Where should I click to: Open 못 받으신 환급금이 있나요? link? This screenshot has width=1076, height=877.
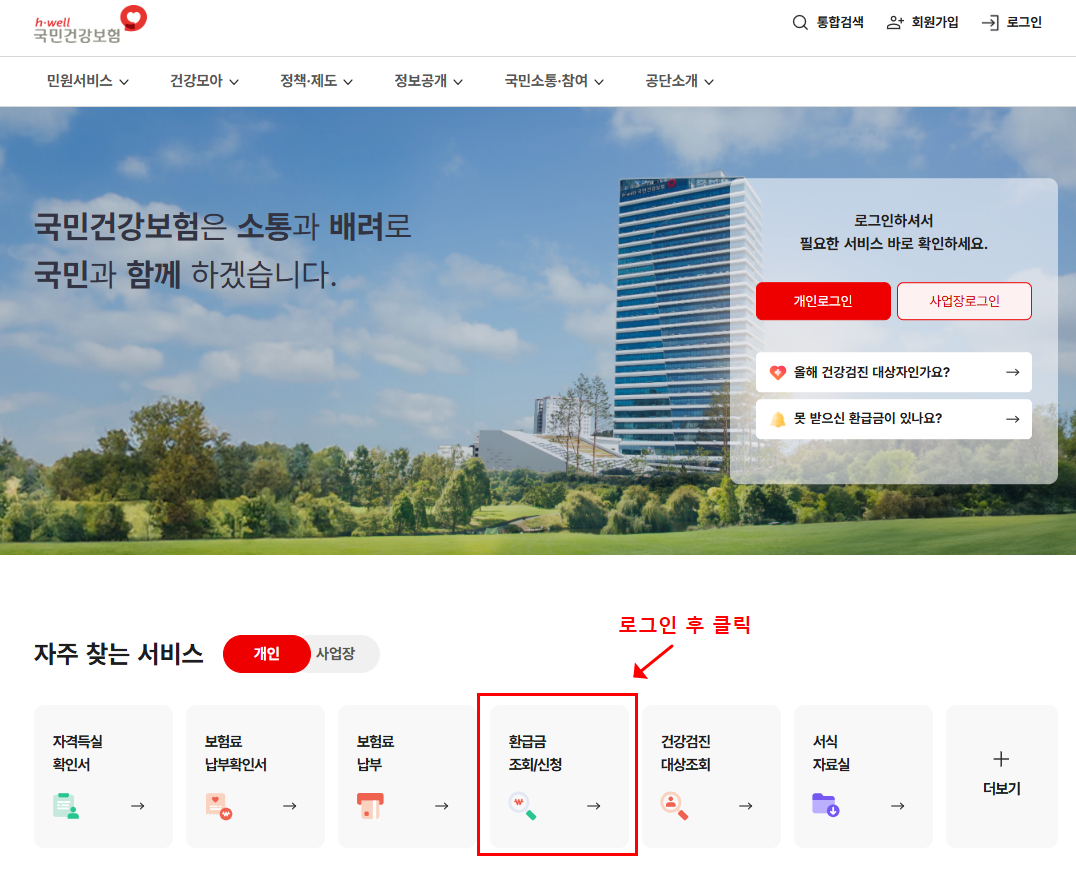[893, 419]
